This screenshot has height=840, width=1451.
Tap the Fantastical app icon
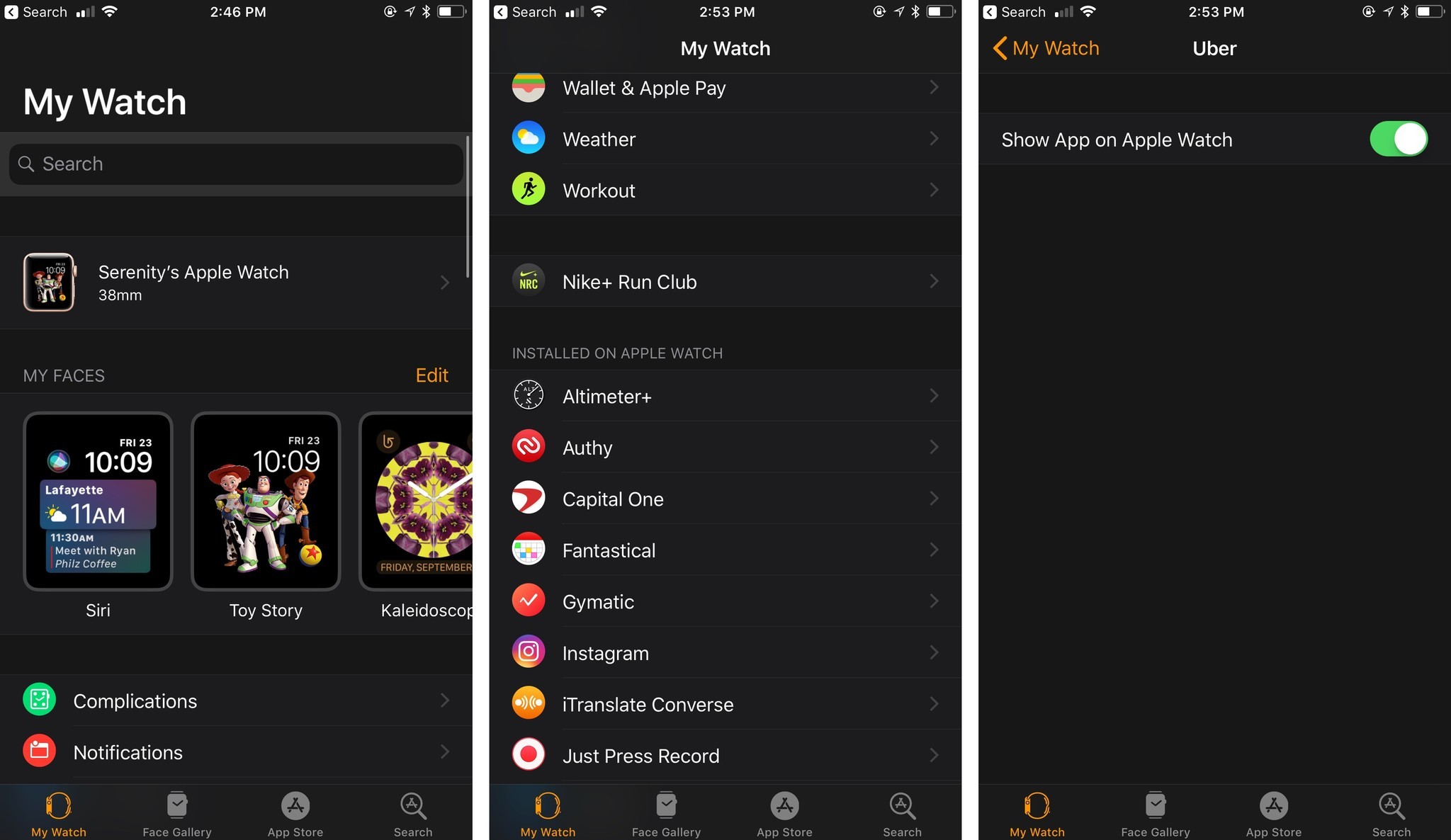click(528, 550)
